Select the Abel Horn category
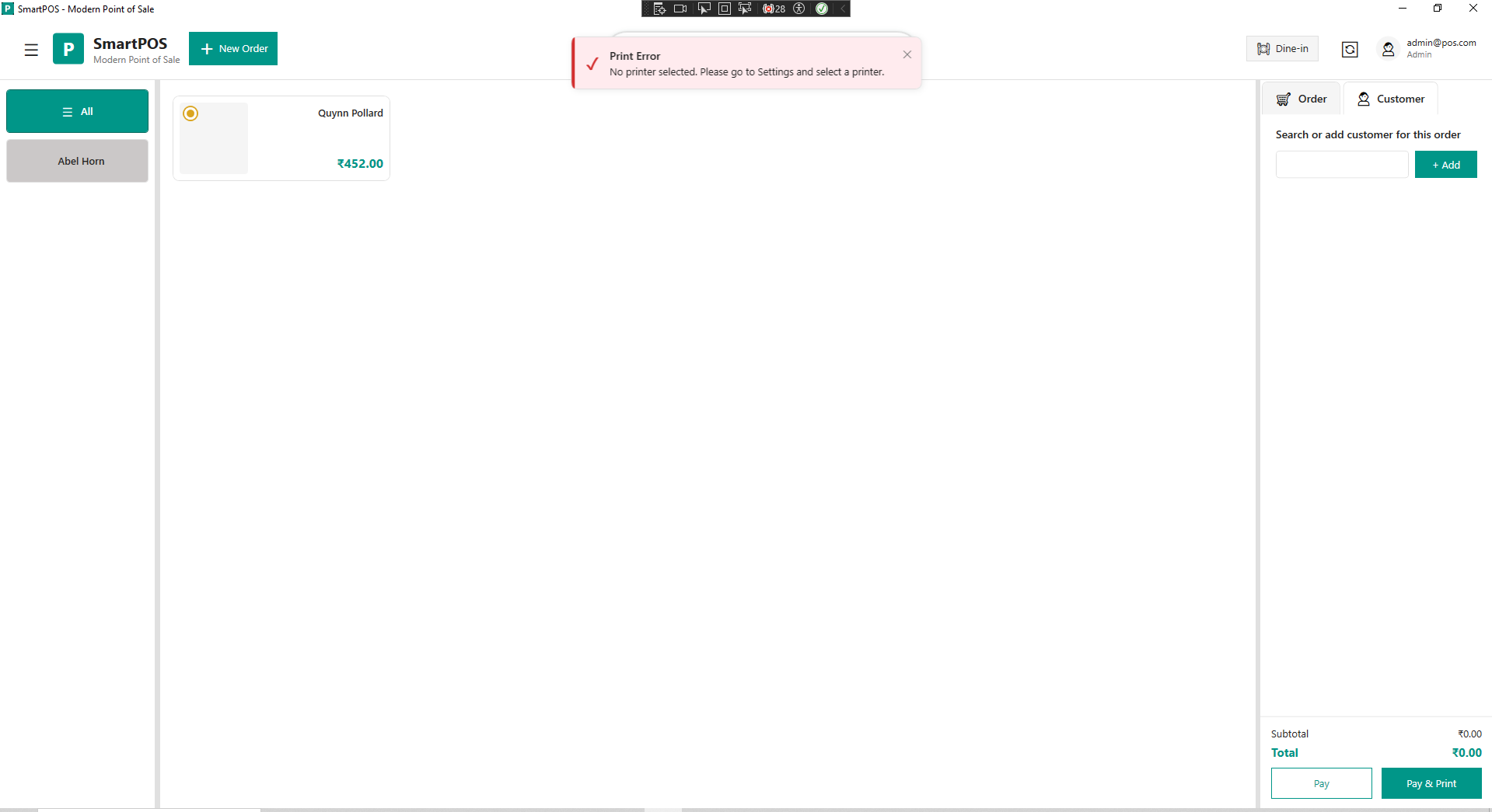The width and height of the screenshot is (1492, 812). [x=77, y=161]
